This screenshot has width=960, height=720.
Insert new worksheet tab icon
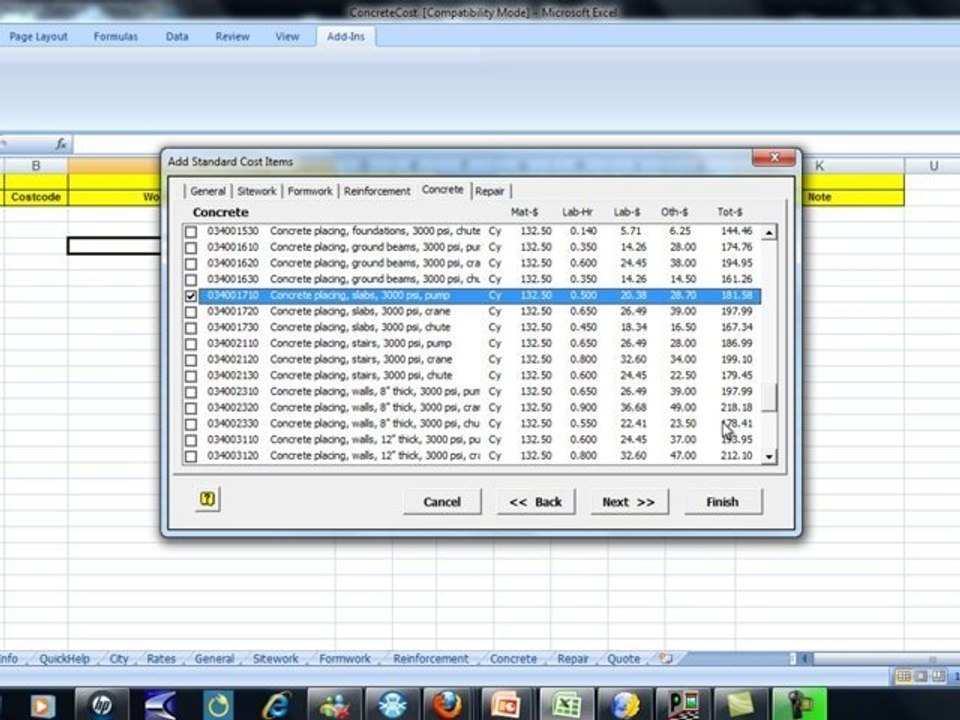click(666, 658)
